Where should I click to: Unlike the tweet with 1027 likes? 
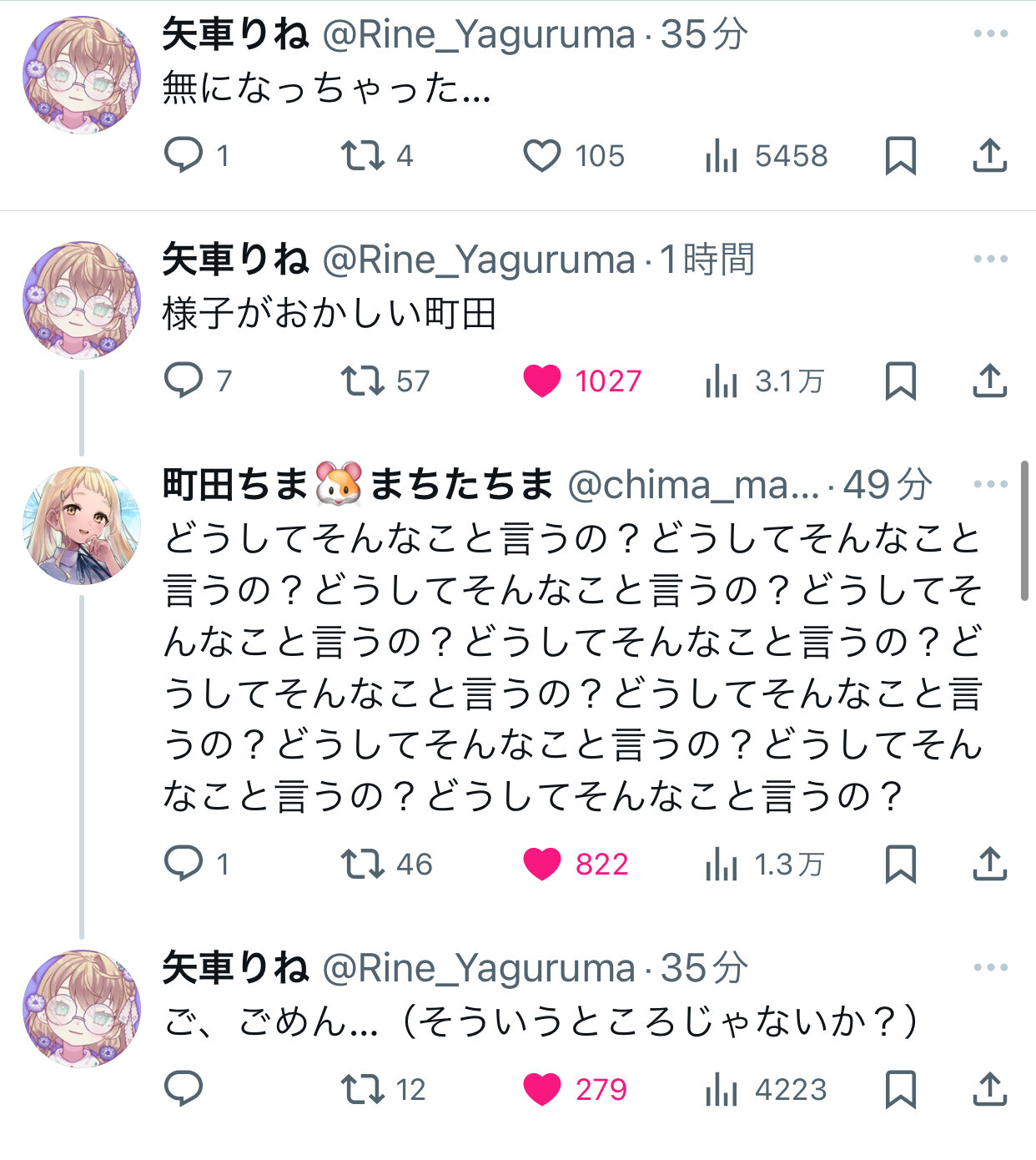pyautogui.click(x=542, y=381)
